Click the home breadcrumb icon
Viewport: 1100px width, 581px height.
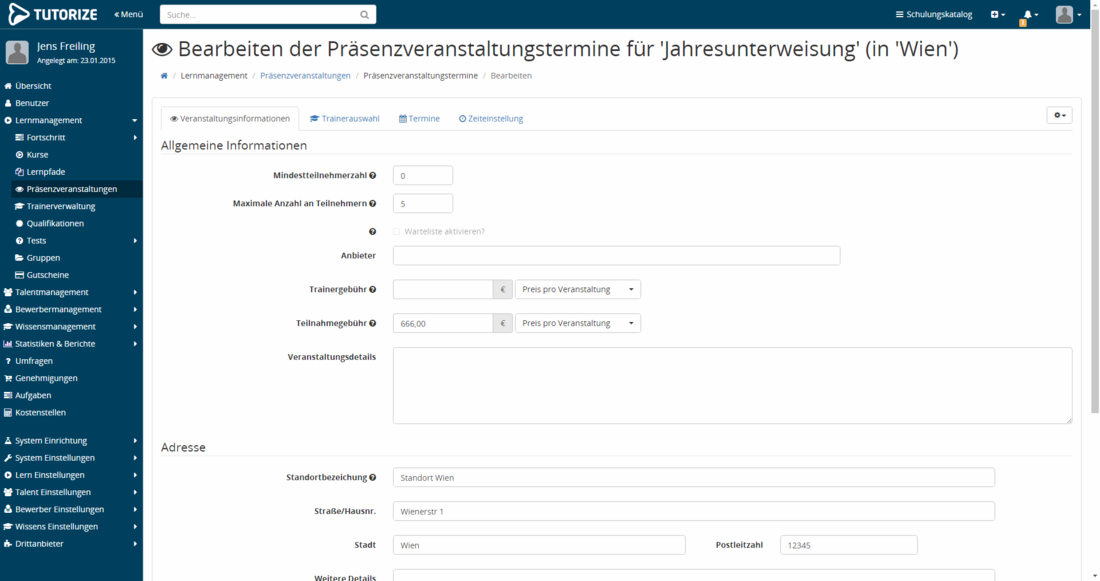coord(164,76)
